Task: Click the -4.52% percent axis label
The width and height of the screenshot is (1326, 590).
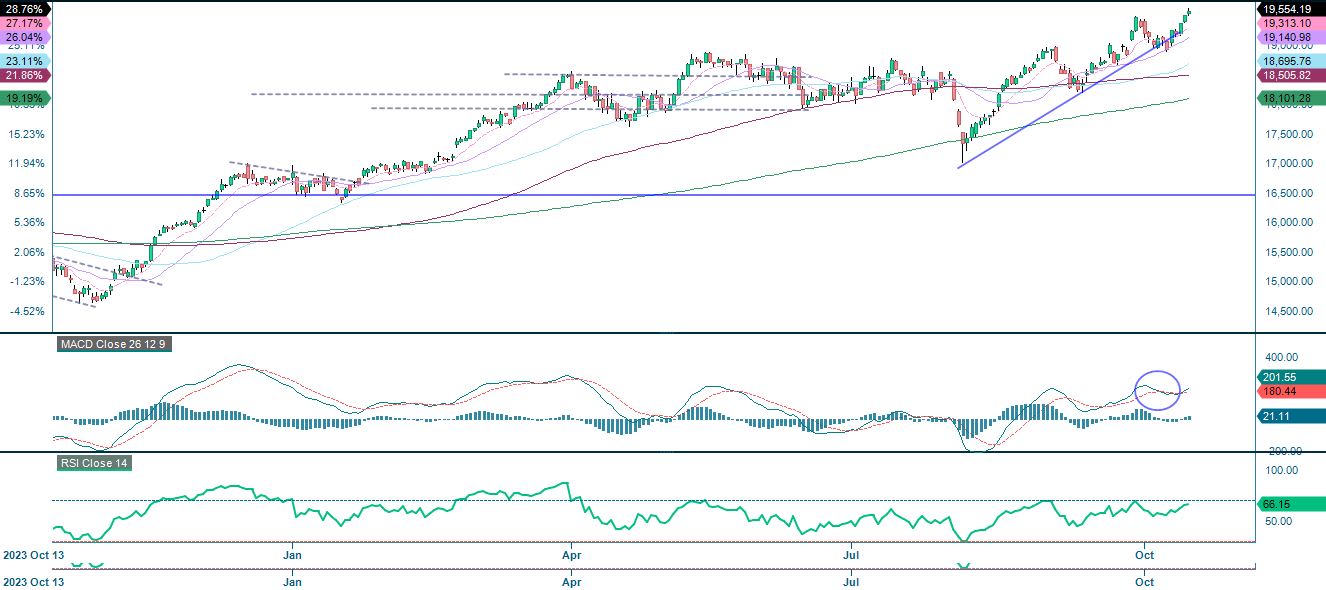Action: click(26, 311)
